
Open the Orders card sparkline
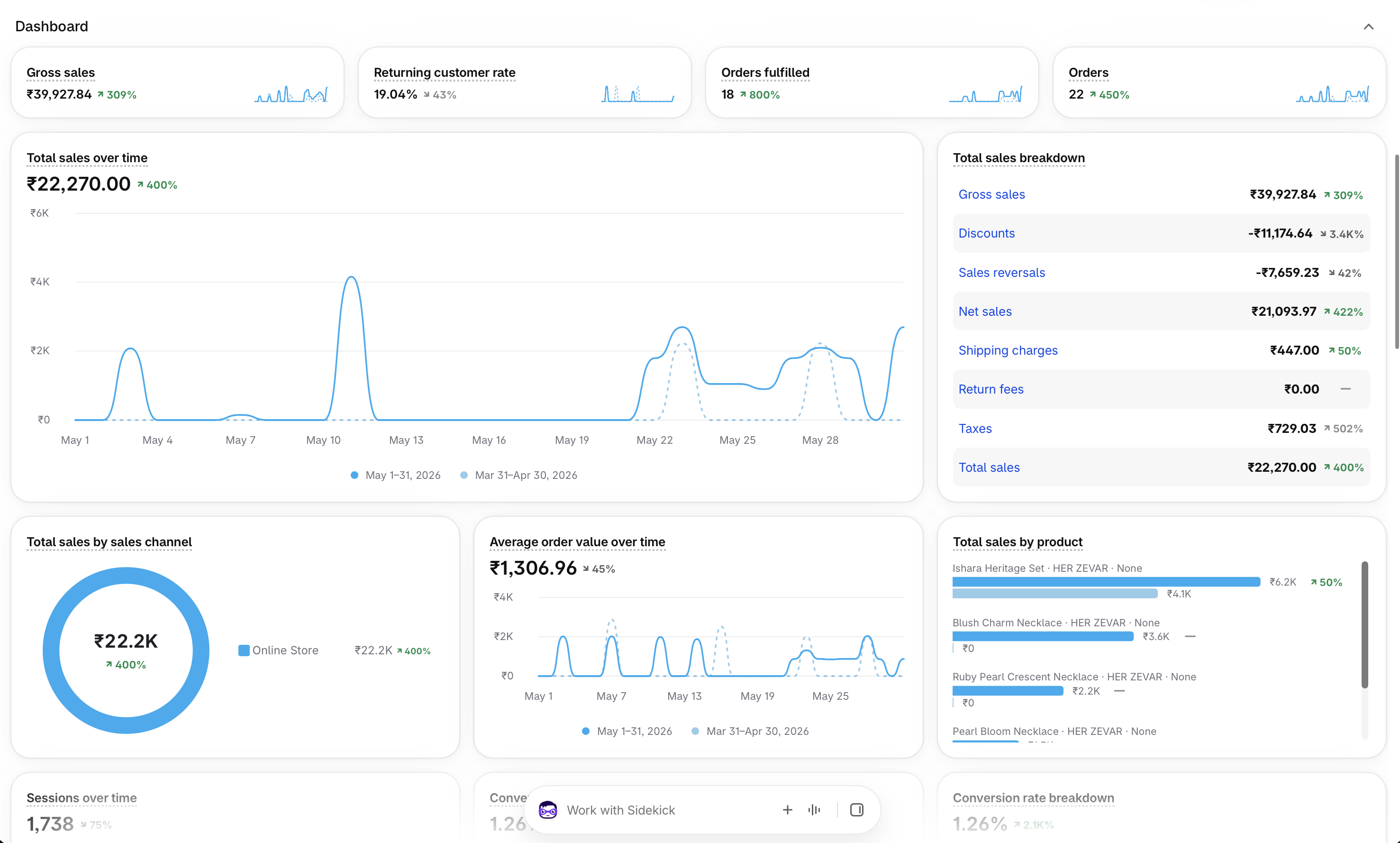point(1332,94)
